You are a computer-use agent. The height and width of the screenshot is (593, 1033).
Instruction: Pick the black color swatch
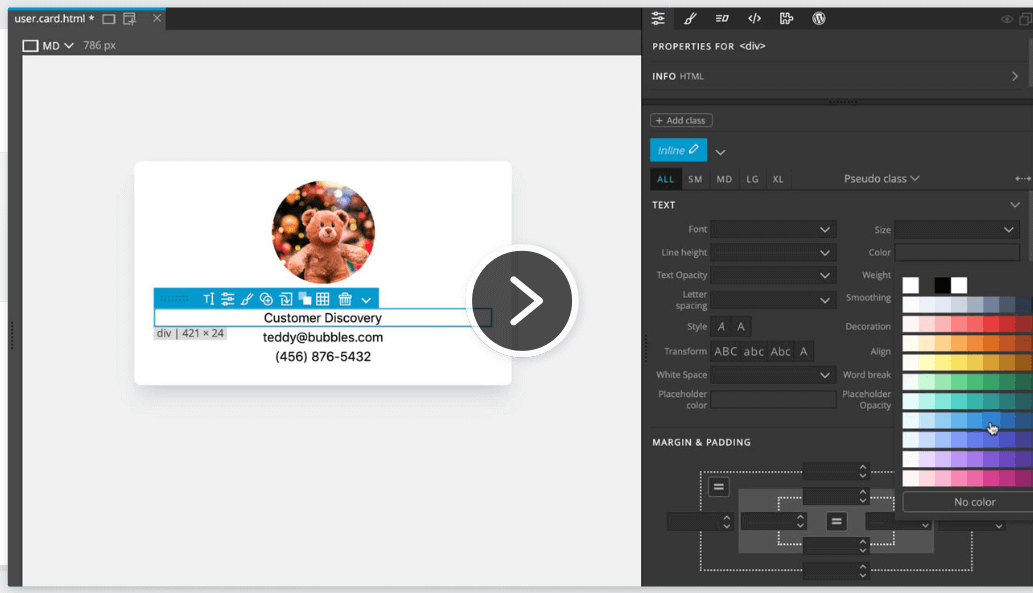click(x=942, y=286)
